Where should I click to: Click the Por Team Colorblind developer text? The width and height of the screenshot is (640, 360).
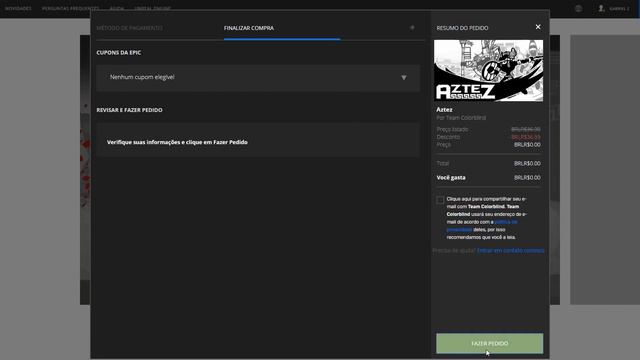pyautogui.click(x=461, y=118)
